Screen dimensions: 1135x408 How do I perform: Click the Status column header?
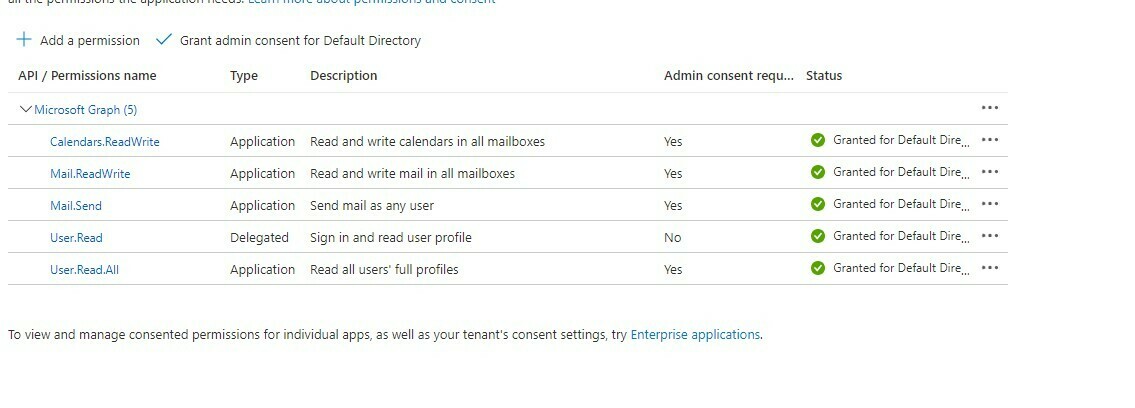point(824,75)
